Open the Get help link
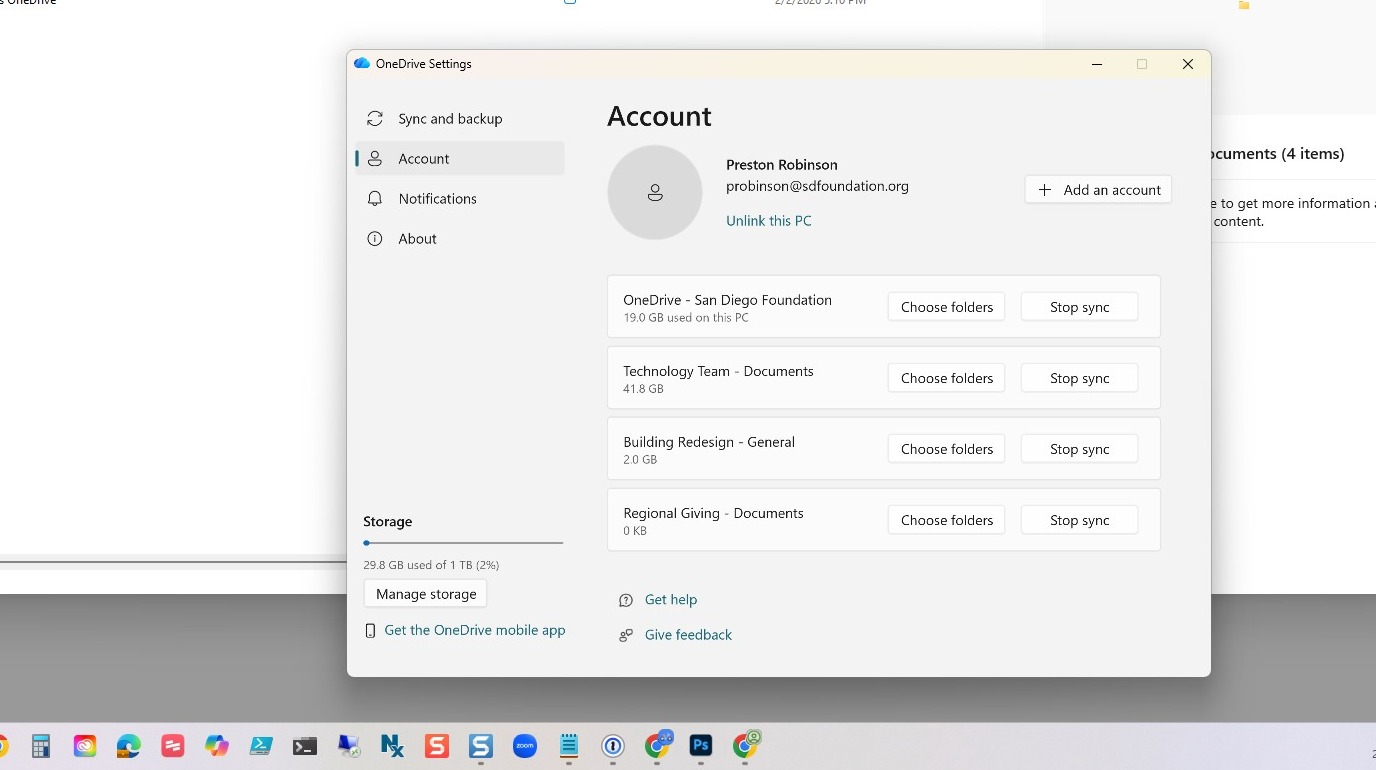Screen dimensions: 1376x770 (x=671, y=600)
